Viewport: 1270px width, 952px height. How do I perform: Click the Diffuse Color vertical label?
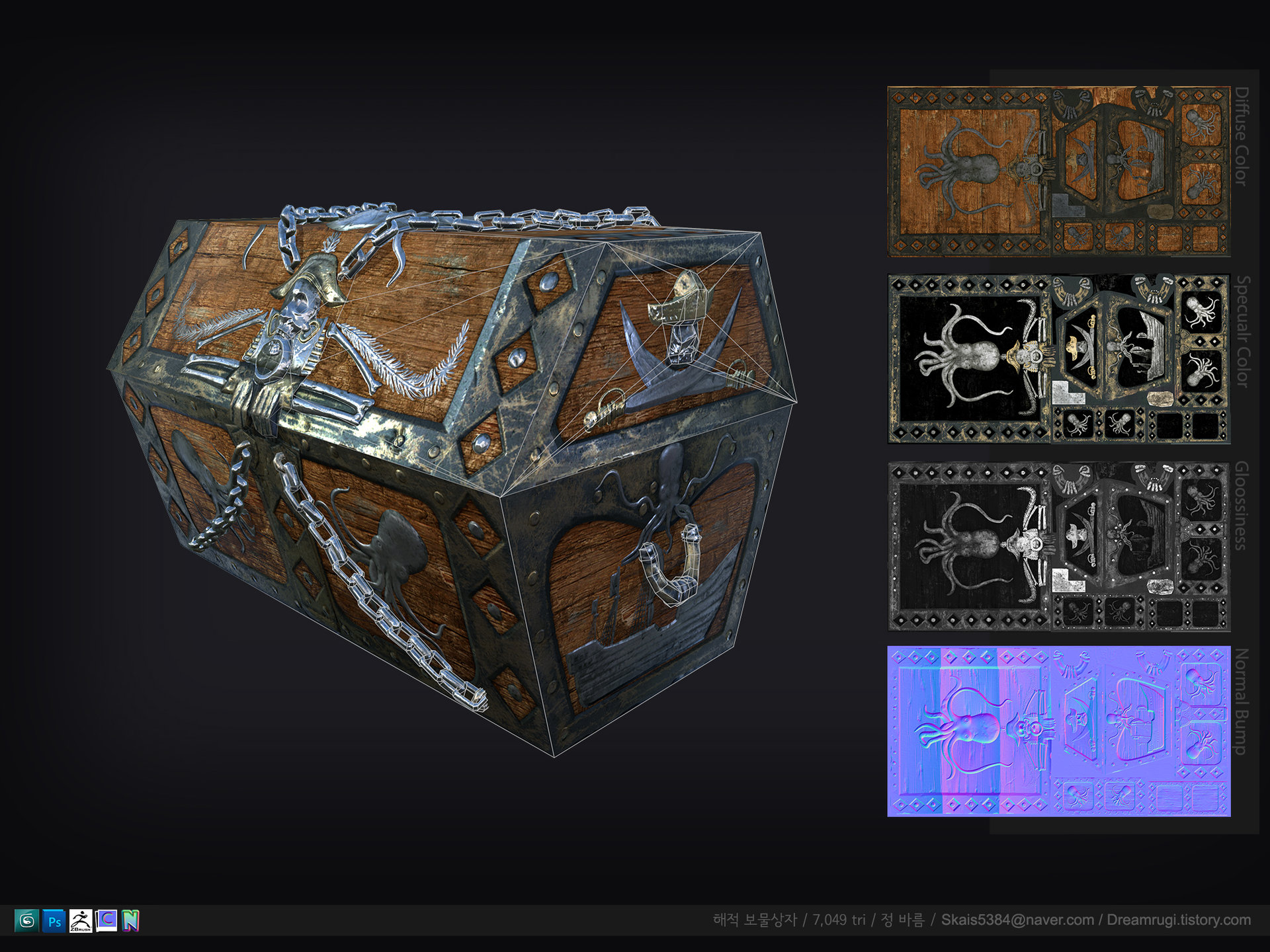click(x=1242, y=136)
